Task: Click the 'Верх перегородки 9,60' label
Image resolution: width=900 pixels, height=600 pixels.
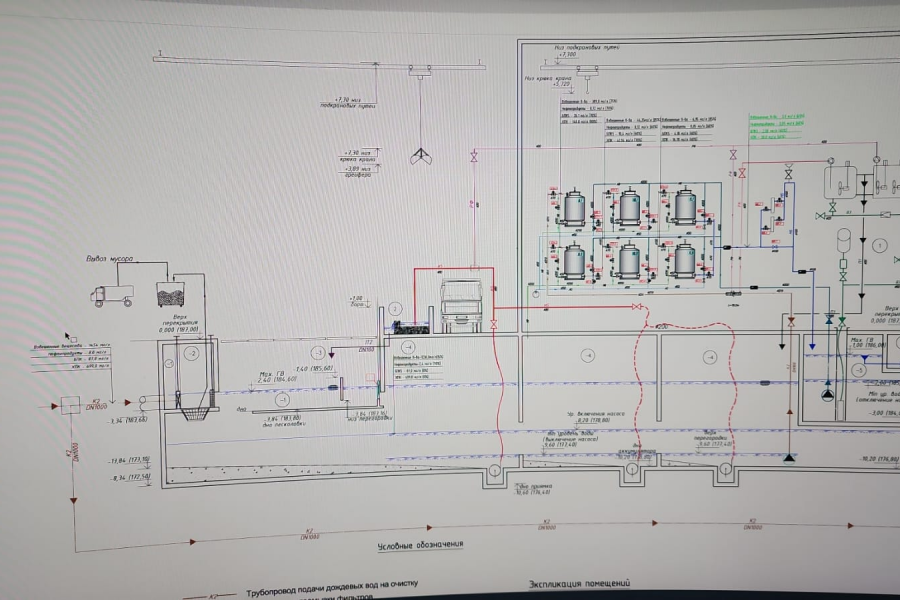Action: point(712,438)
